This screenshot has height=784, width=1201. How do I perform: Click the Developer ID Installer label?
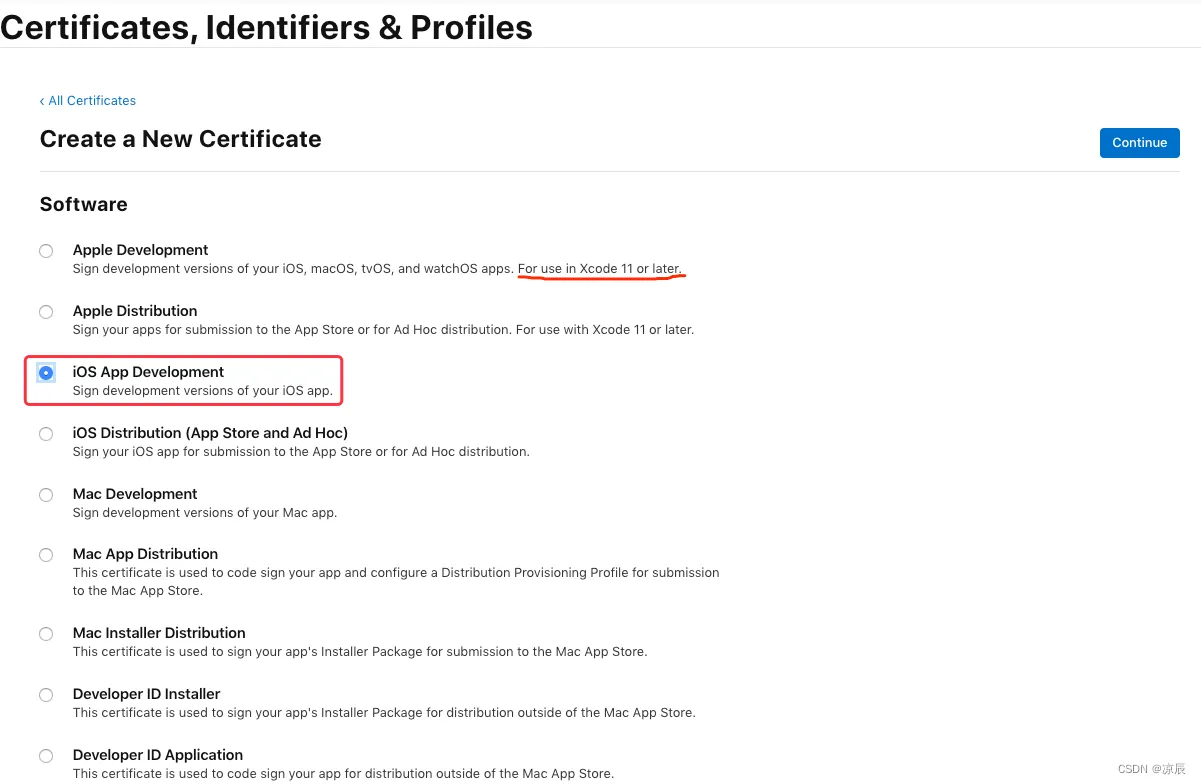pos(146,694)
